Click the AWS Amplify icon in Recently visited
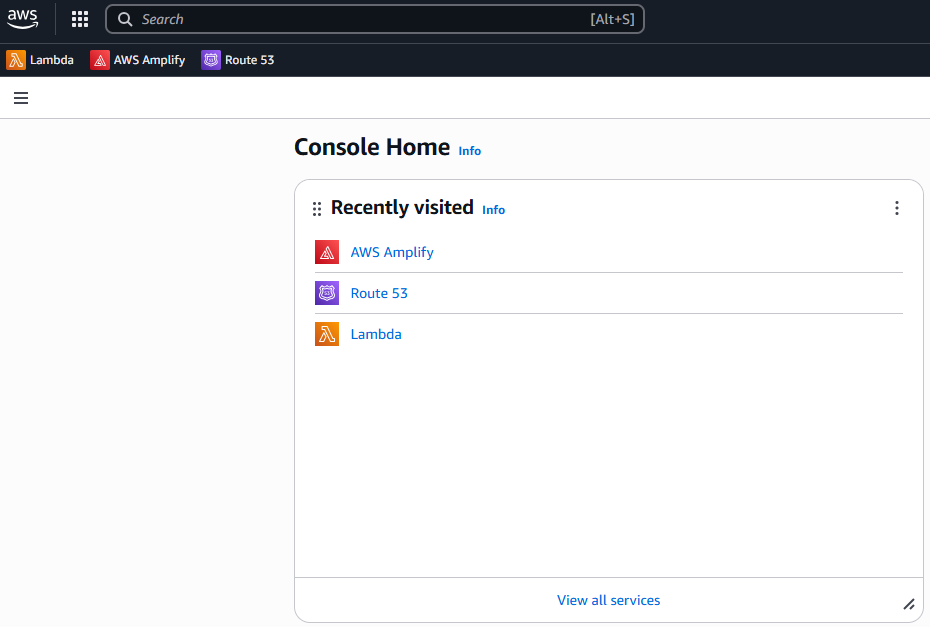 327,252
